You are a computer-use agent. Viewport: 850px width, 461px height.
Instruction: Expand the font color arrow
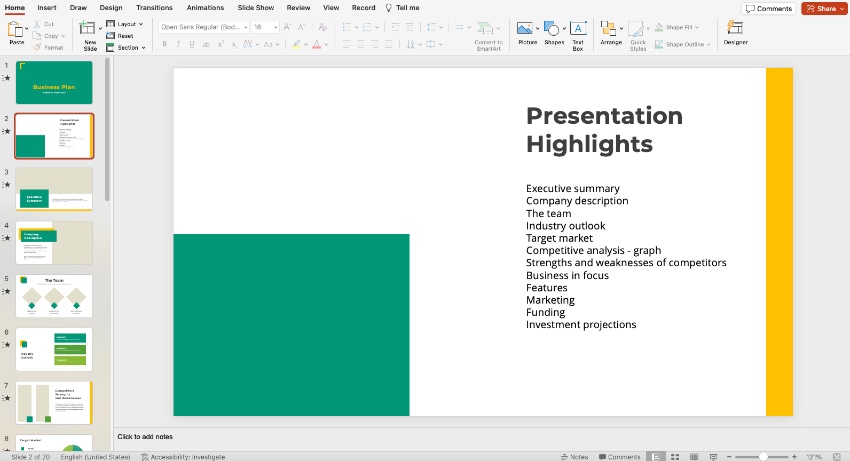[x=326, y=44]
